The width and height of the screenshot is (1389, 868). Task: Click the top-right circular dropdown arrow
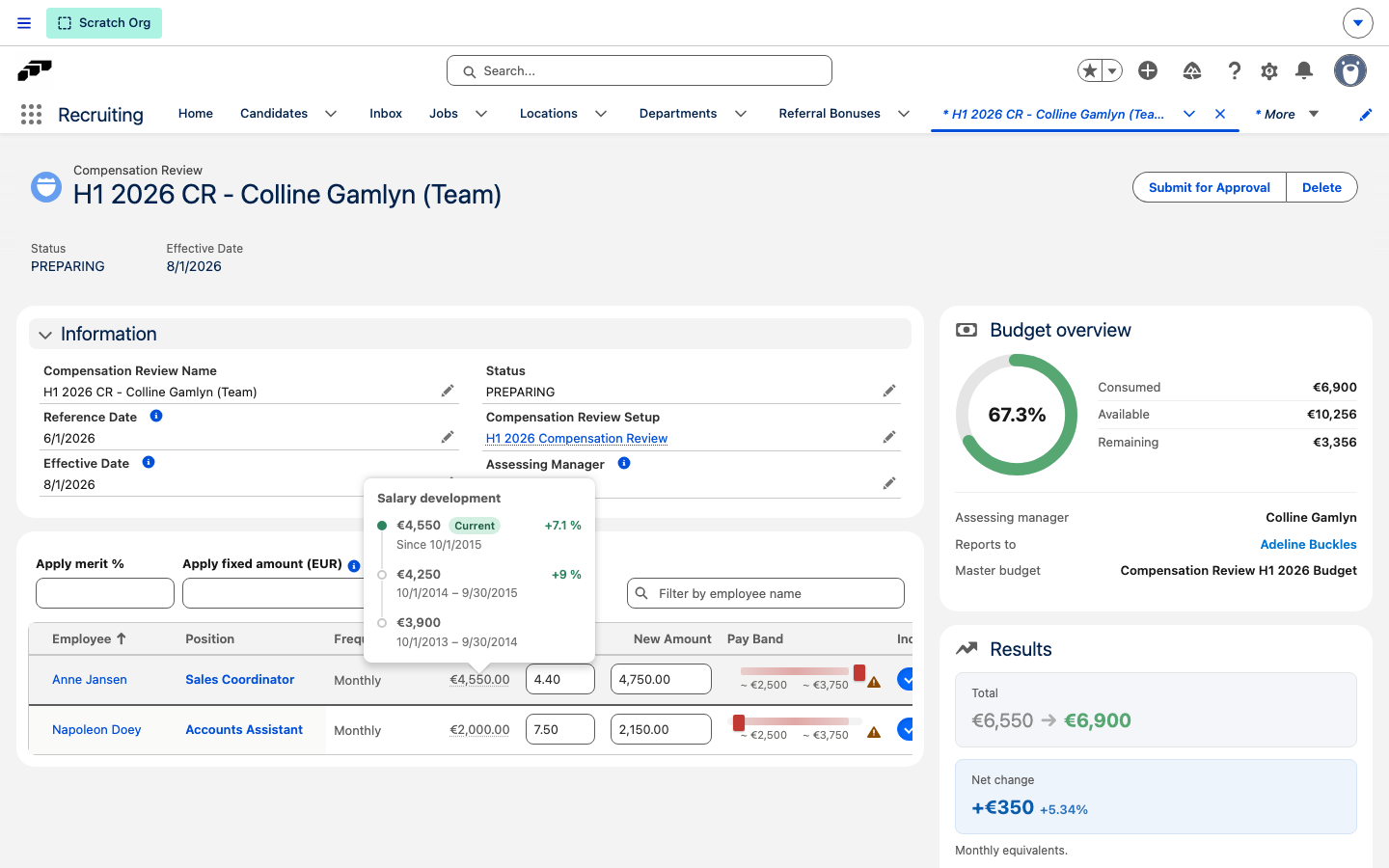(1357, 23)
